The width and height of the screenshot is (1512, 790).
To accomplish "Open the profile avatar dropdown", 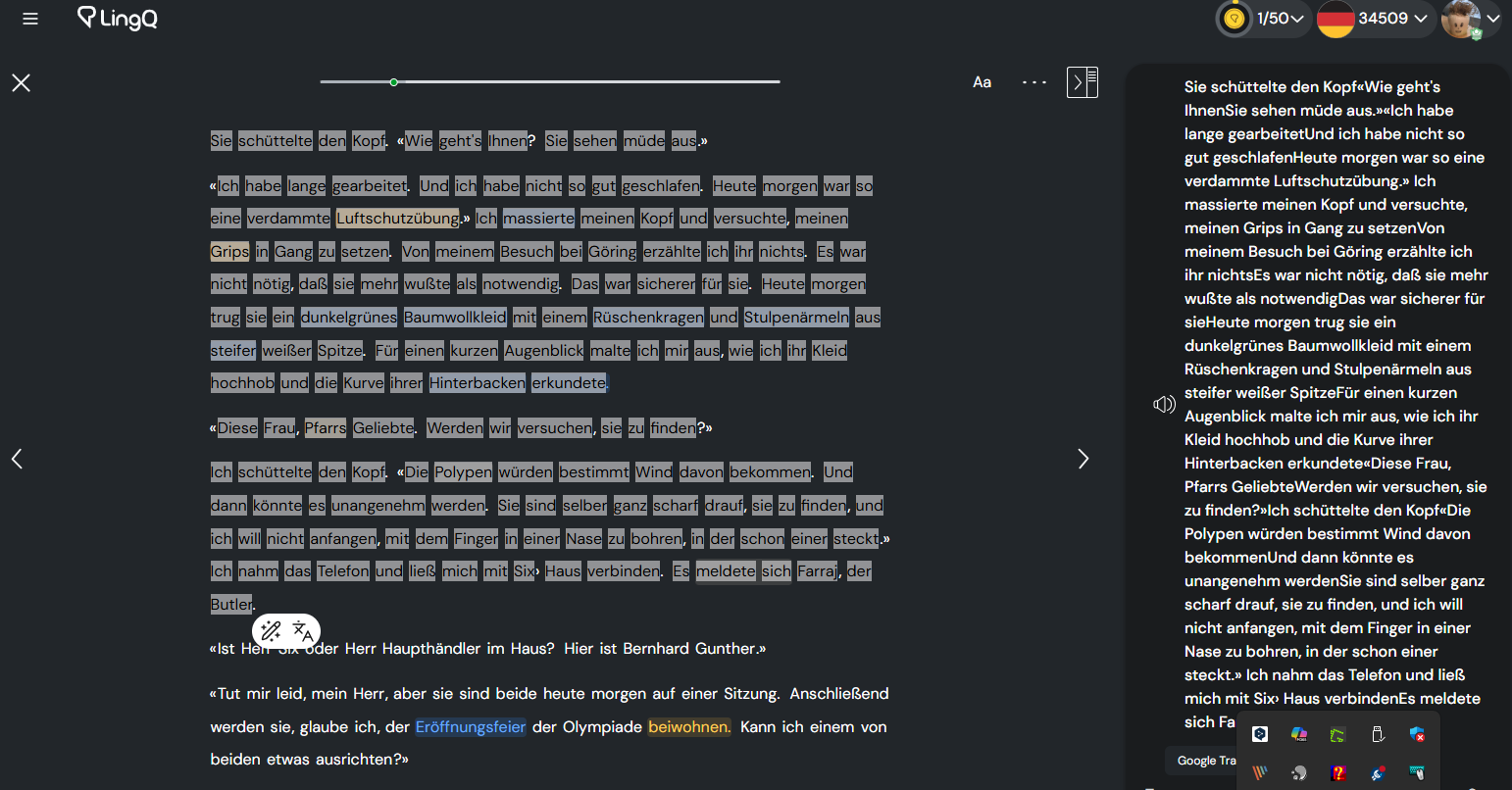I will 1471,19.
